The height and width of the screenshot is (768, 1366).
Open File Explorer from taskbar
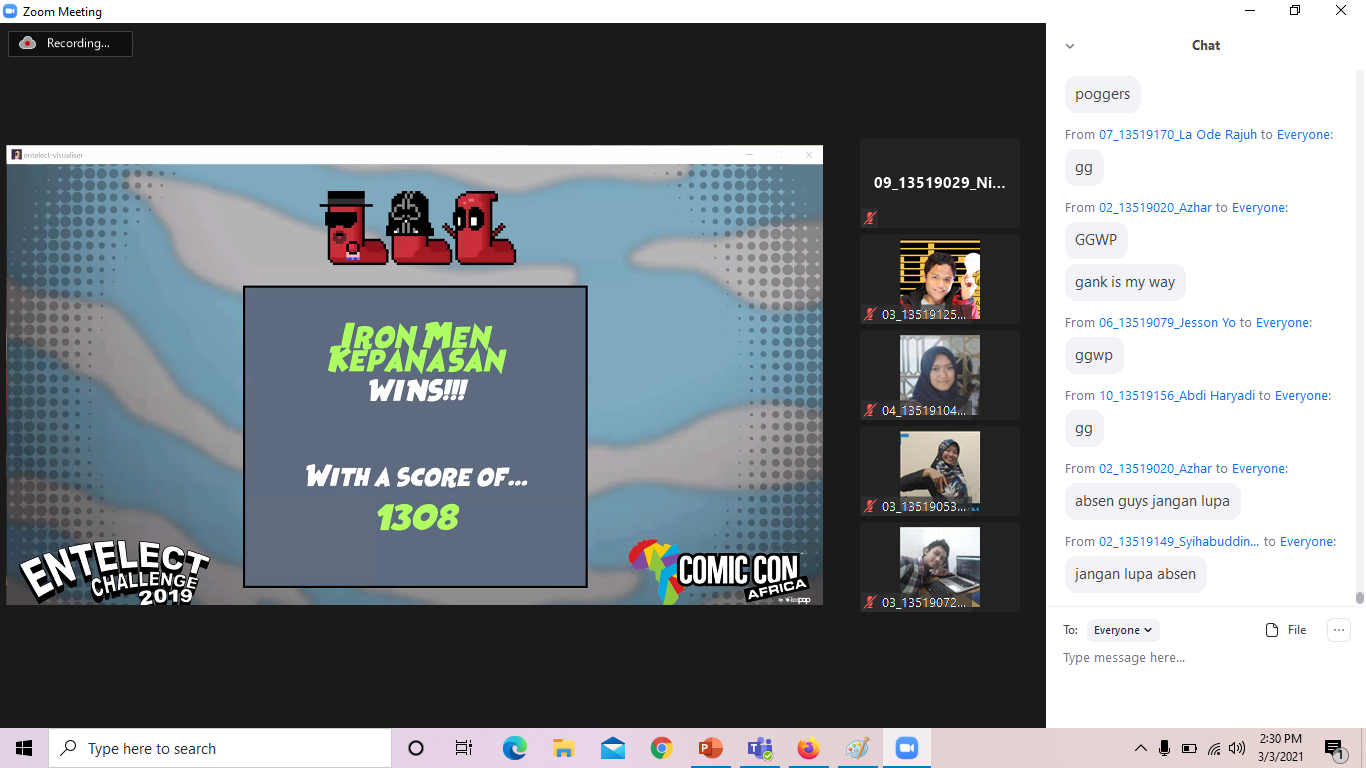click(x=563, y=748)
